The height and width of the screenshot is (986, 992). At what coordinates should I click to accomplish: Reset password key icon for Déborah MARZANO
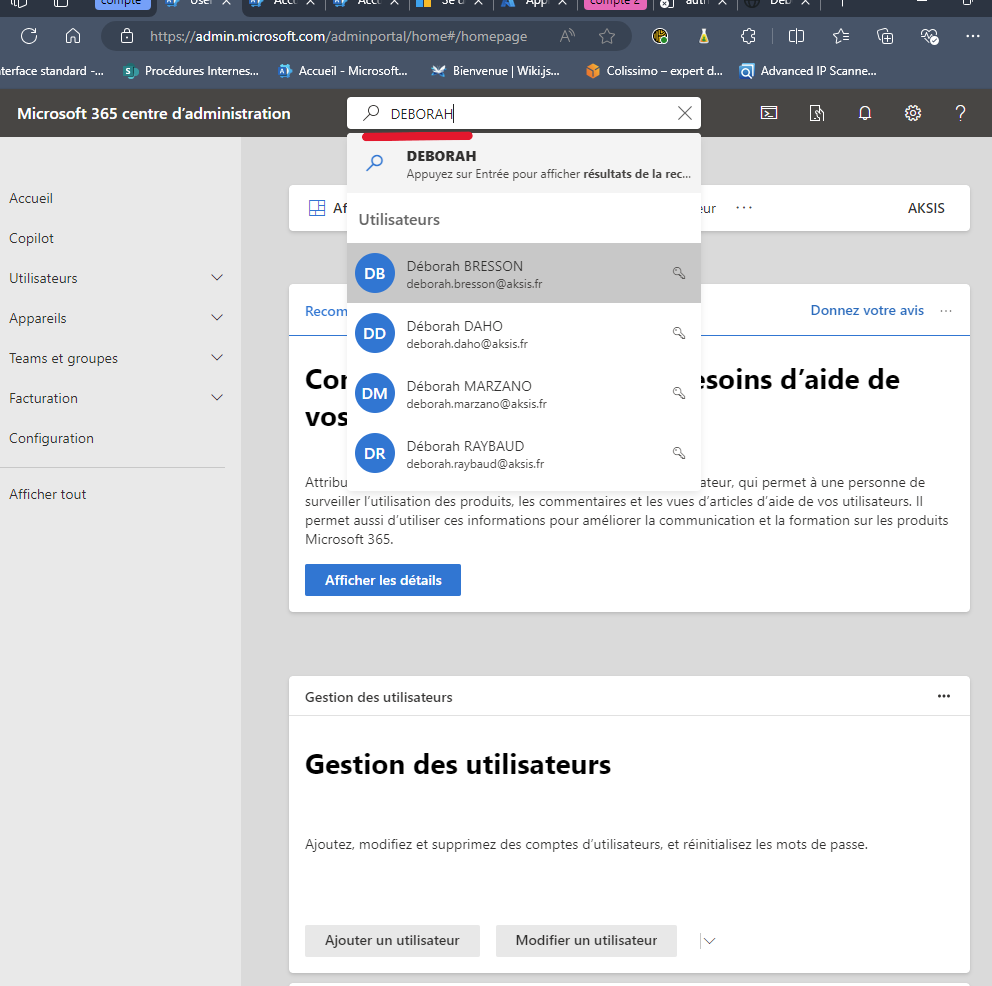click(679, 393)
